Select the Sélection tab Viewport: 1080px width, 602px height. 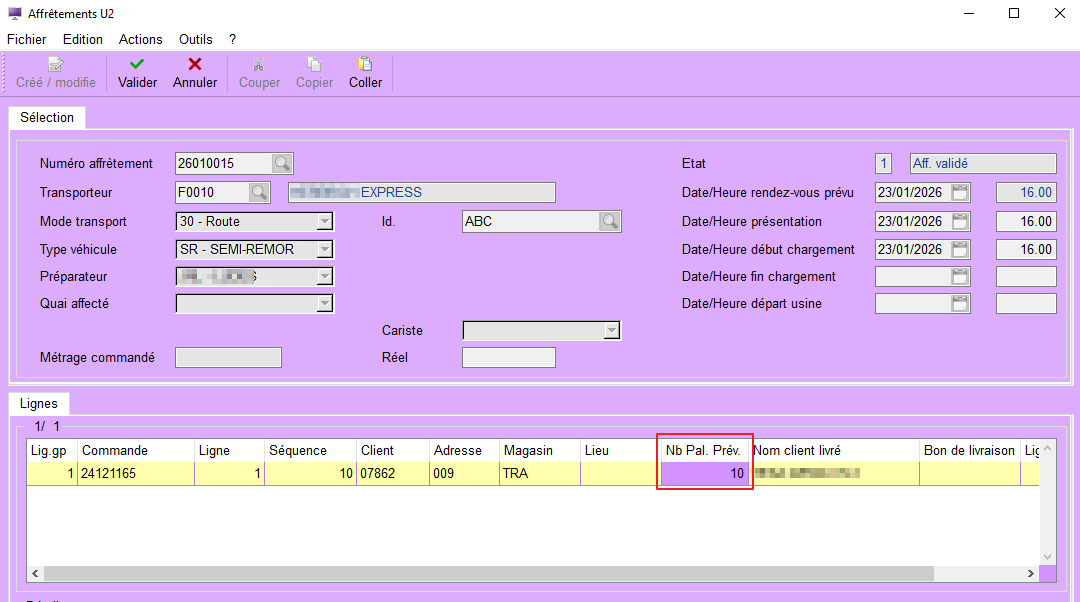pyautogui.click(x=47, y=117)
